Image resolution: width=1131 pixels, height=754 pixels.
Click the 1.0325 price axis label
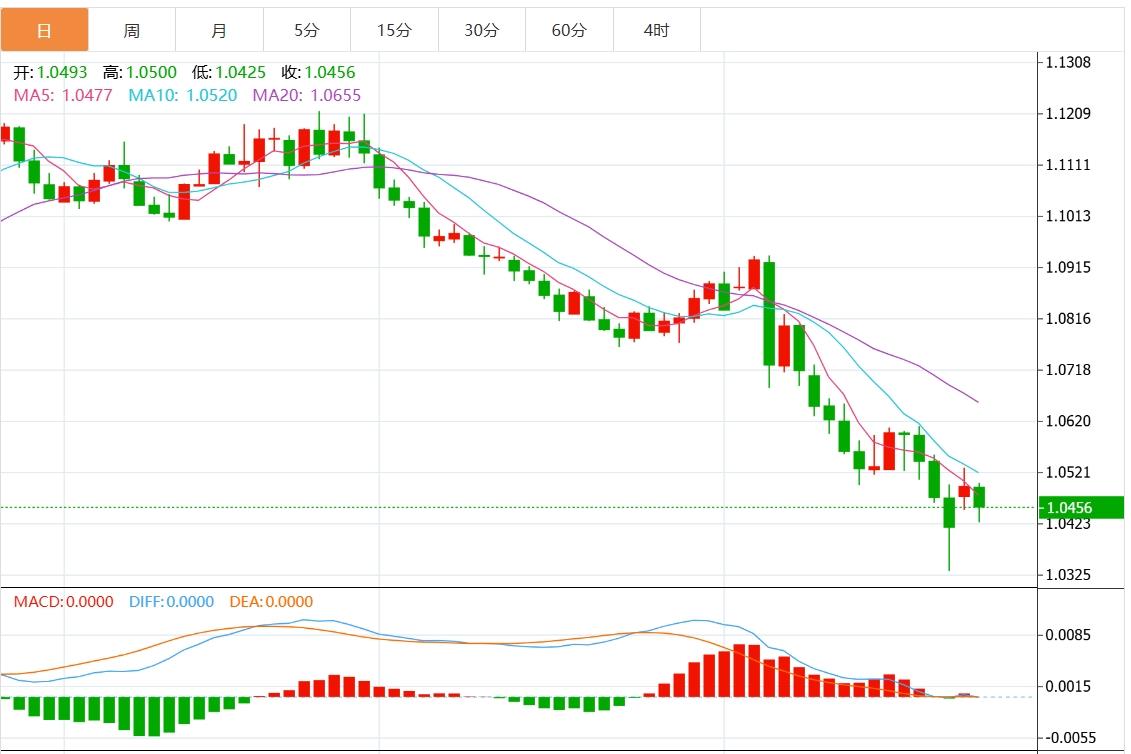tap(1066, 575)
